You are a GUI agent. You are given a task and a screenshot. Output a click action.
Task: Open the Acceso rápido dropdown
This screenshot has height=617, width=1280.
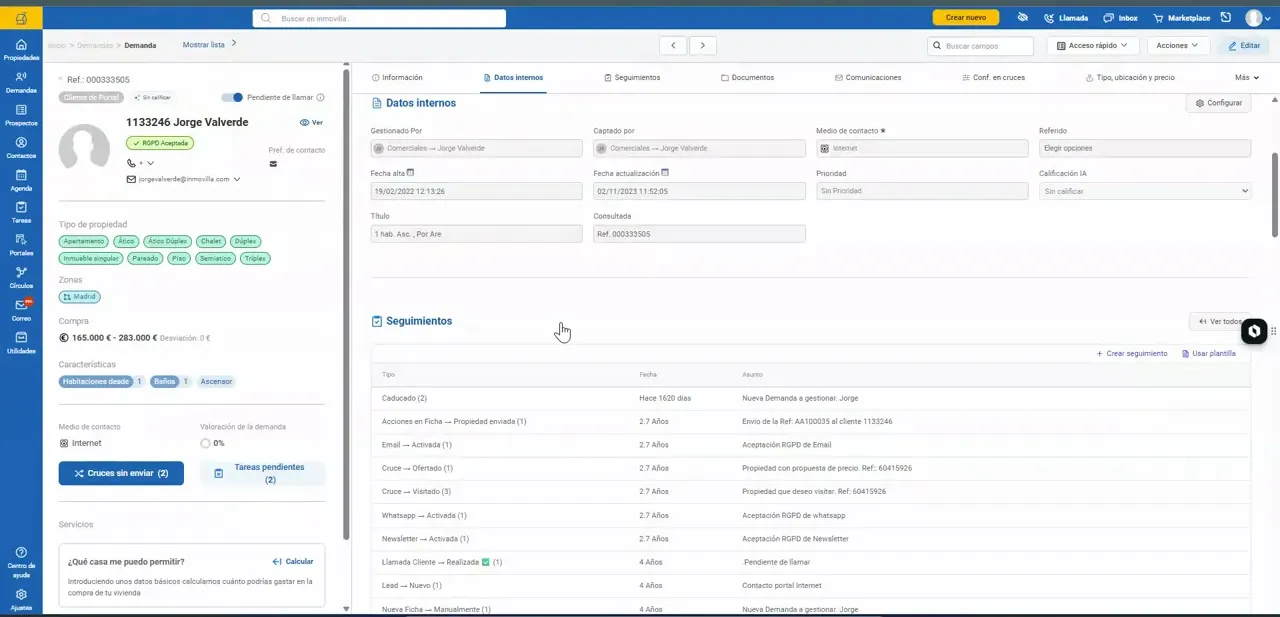pyautogui.click(x=1092, y=45)
